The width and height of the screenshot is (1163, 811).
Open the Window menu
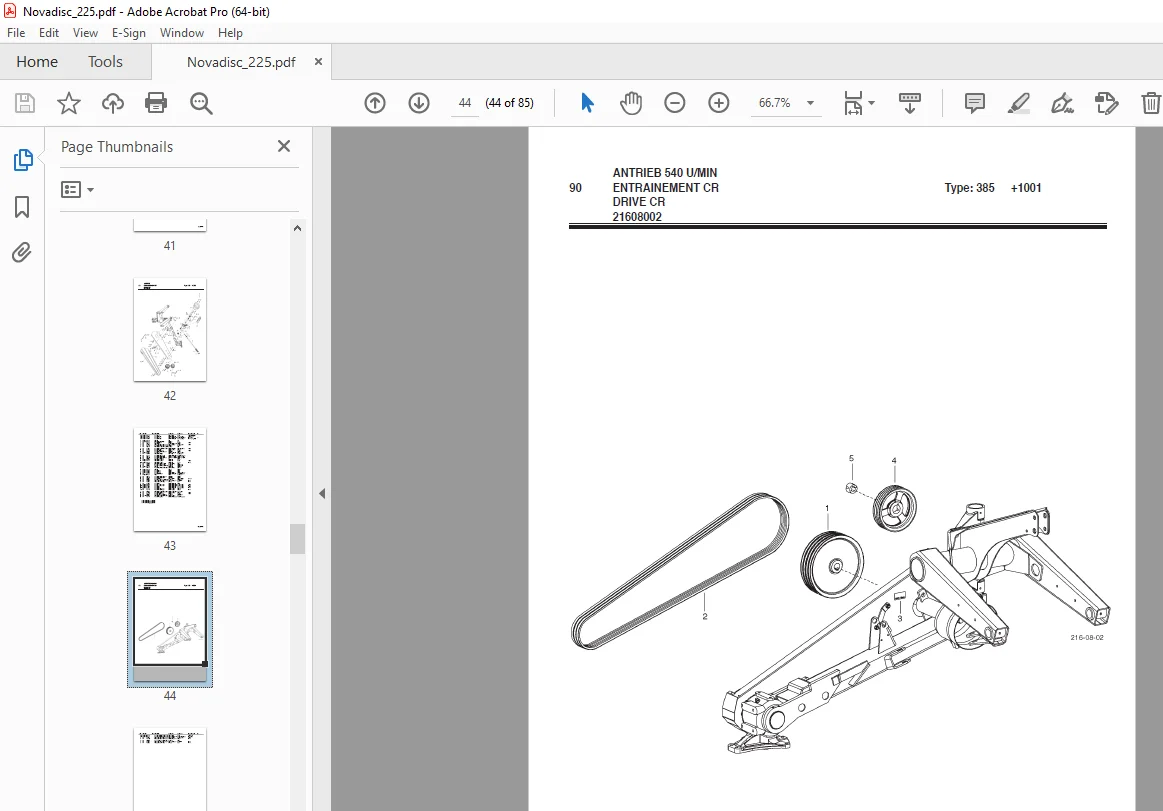pyautogui.click(x=182, y=33)
